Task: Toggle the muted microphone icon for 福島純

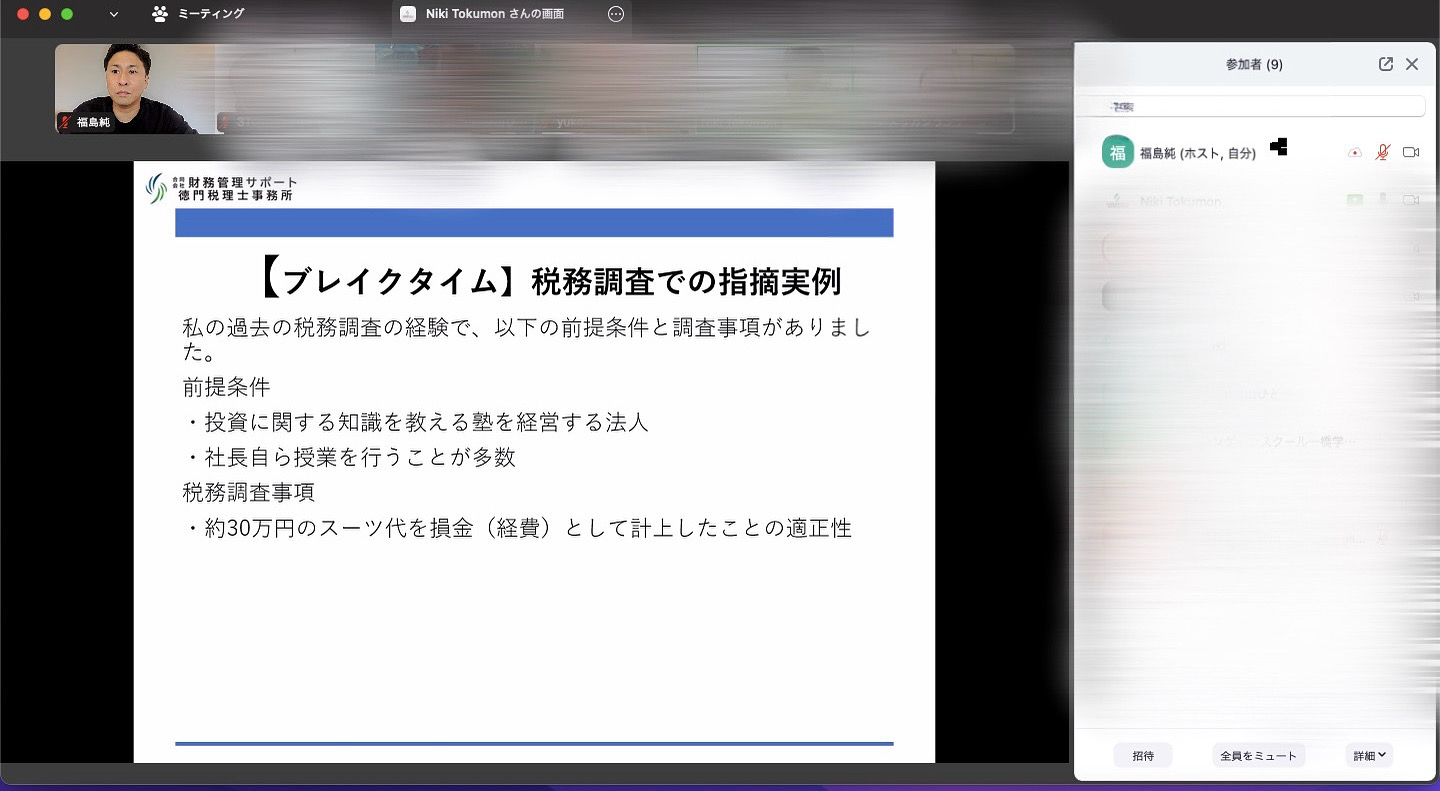Action: [1383, 153]
